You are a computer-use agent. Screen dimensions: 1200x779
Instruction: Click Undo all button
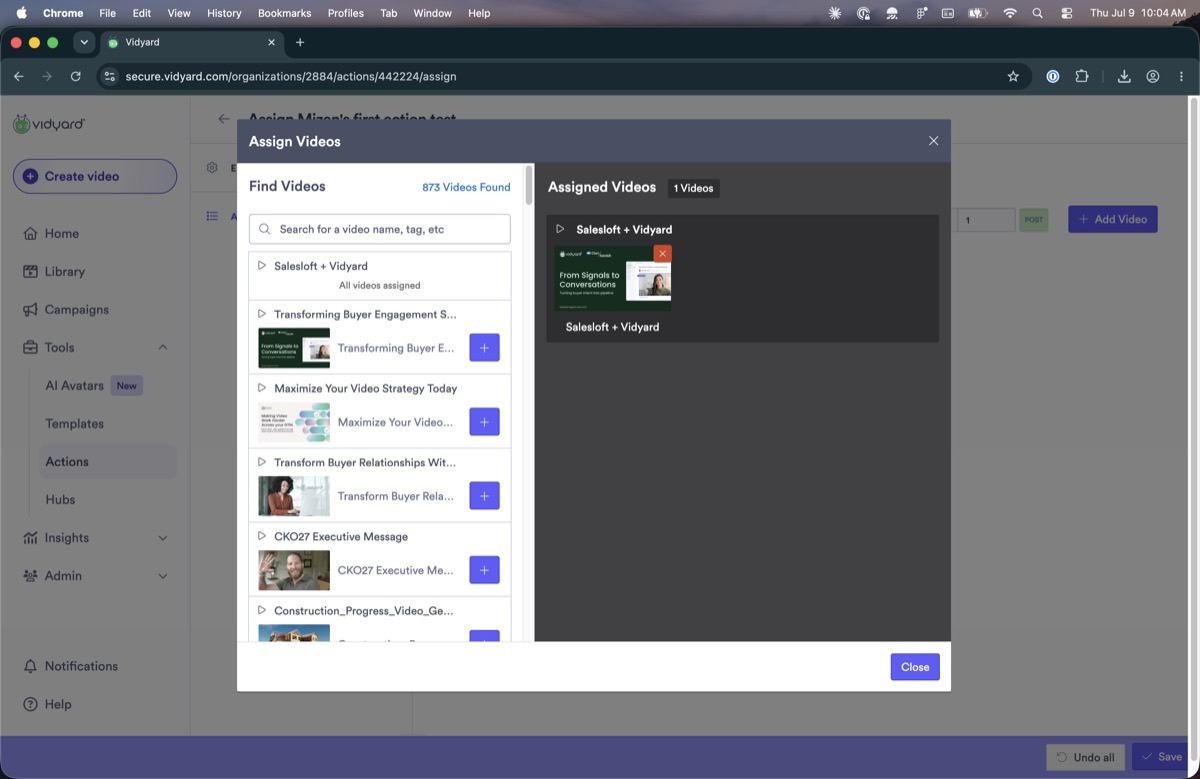coord(1086,757)
